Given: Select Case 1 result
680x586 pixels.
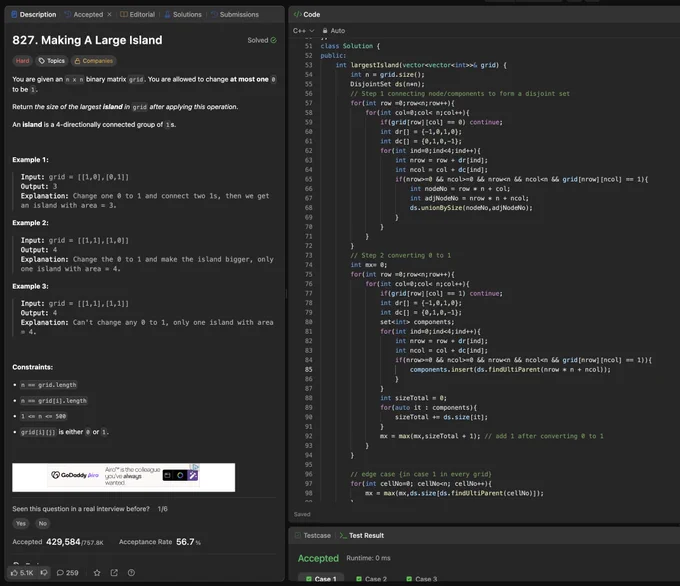Looking at the screenshot, I should [x=321, y=579].
